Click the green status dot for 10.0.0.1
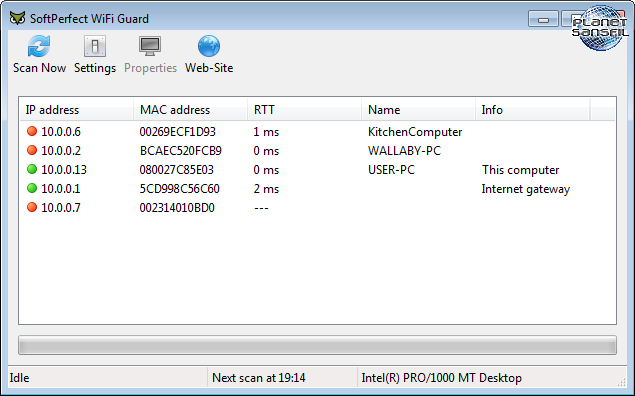The image size is (635, 396). click(32, 188)
